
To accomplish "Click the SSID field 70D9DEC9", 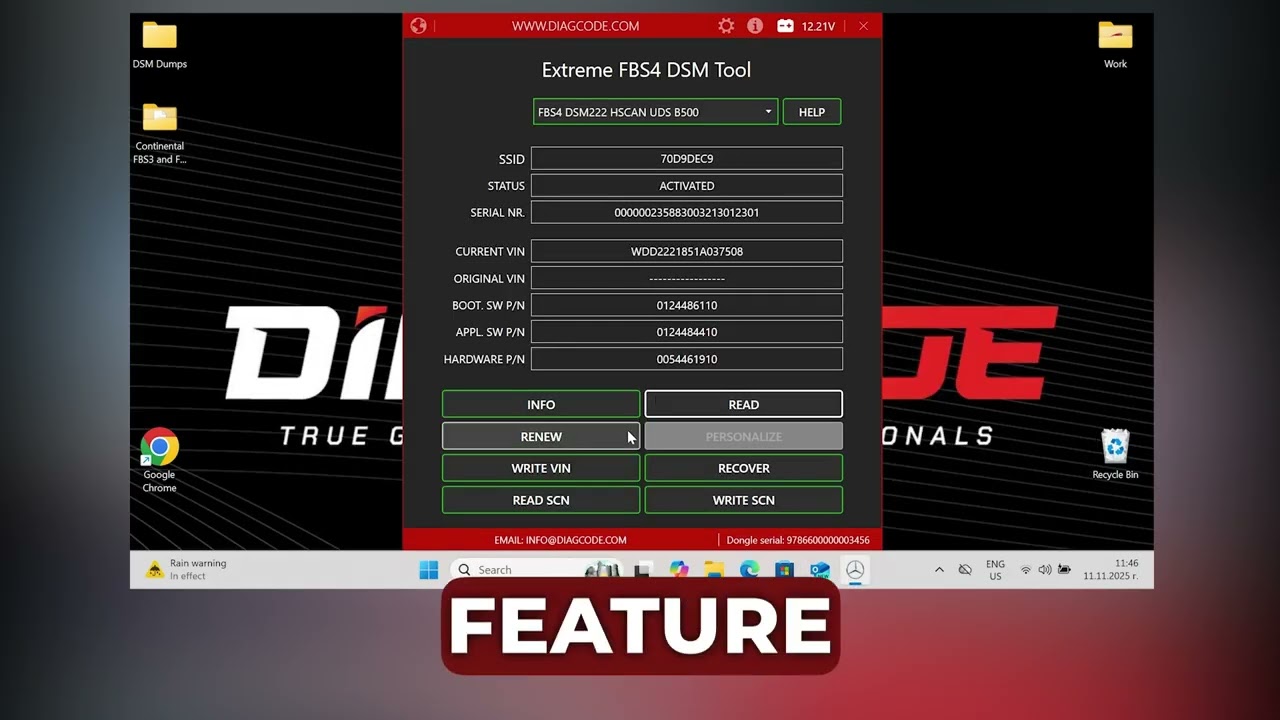I will pos(687,159).
